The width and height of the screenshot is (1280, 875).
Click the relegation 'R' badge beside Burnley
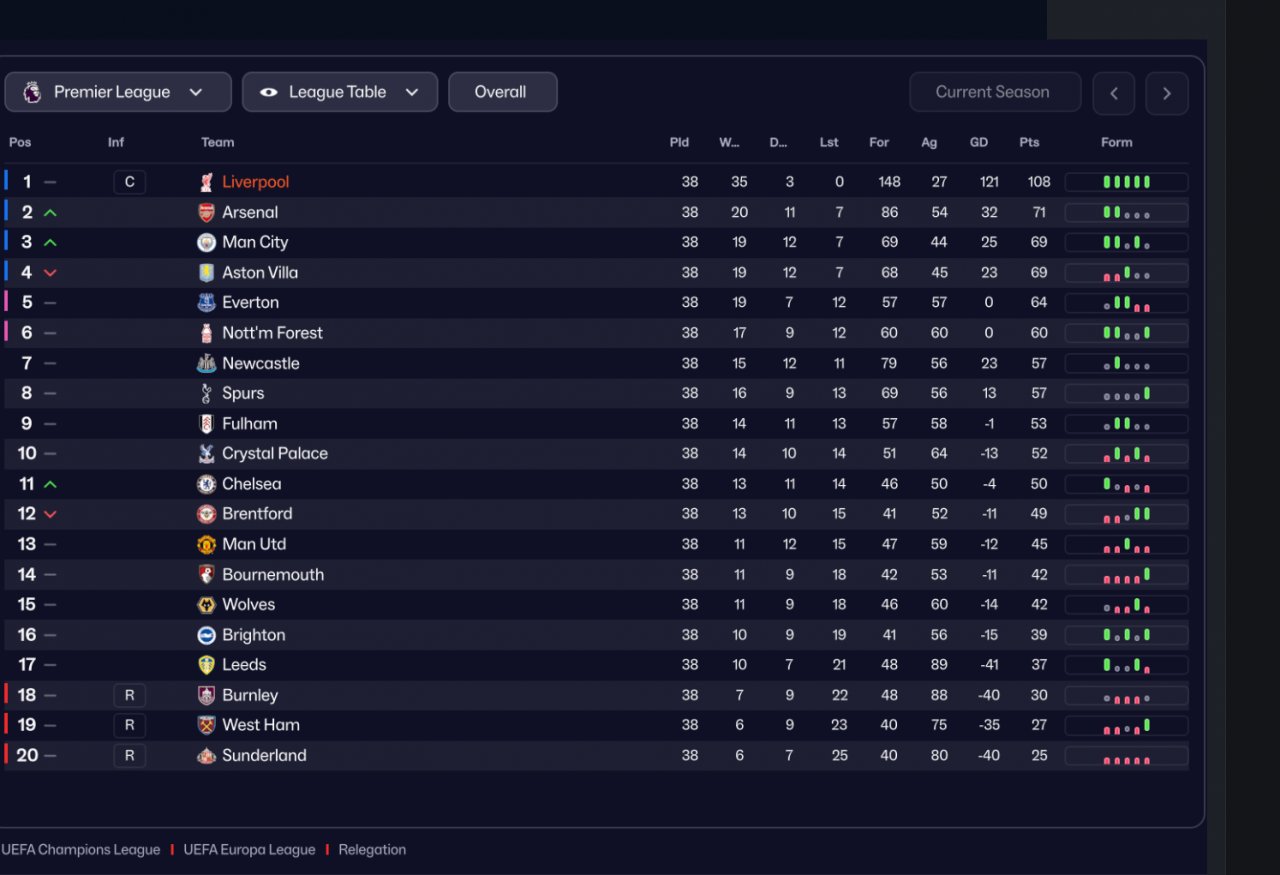pyautogui.click(x=129, y=695)
